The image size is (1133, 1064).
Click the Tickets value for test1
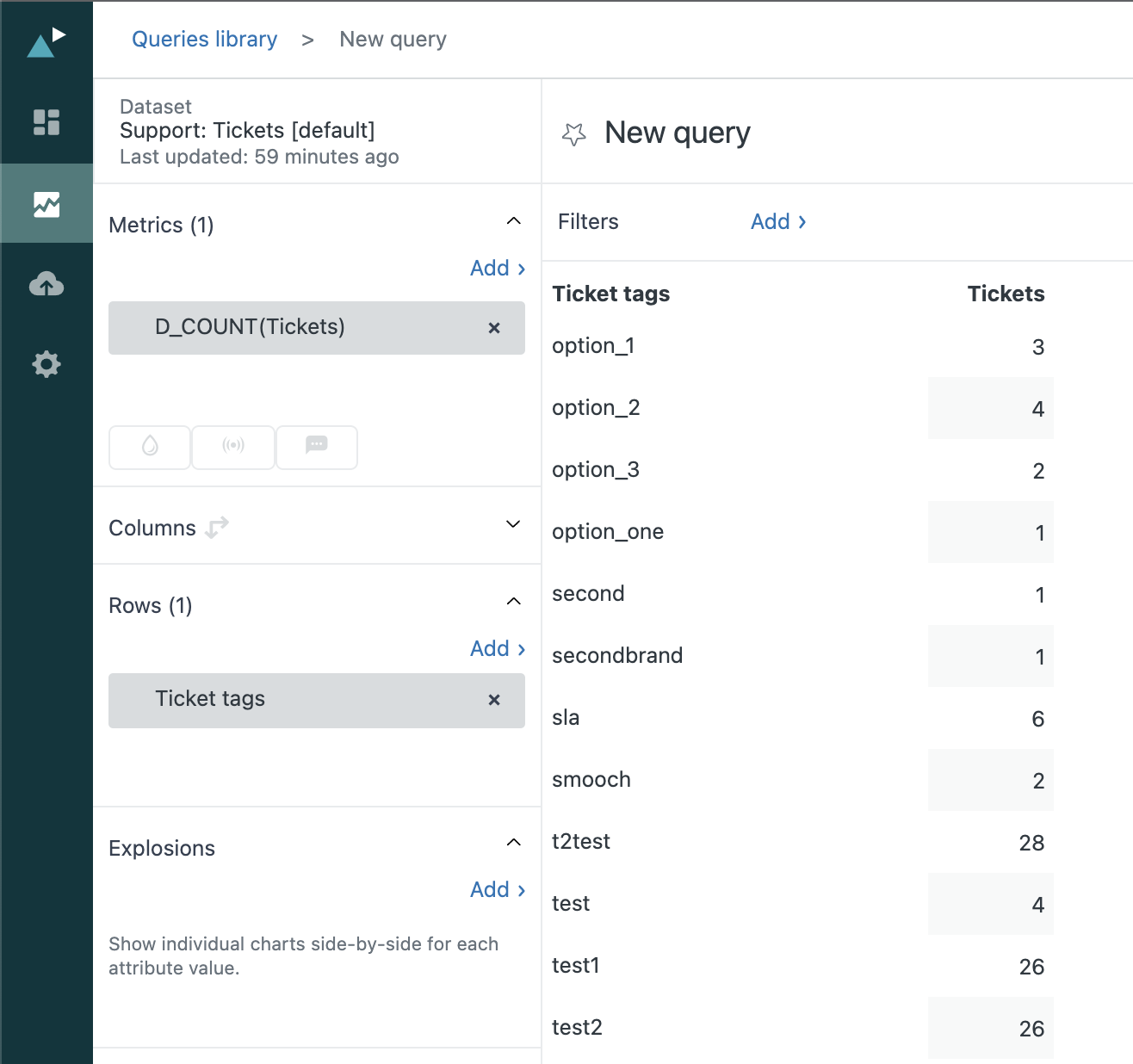[x=1031, y=967]
